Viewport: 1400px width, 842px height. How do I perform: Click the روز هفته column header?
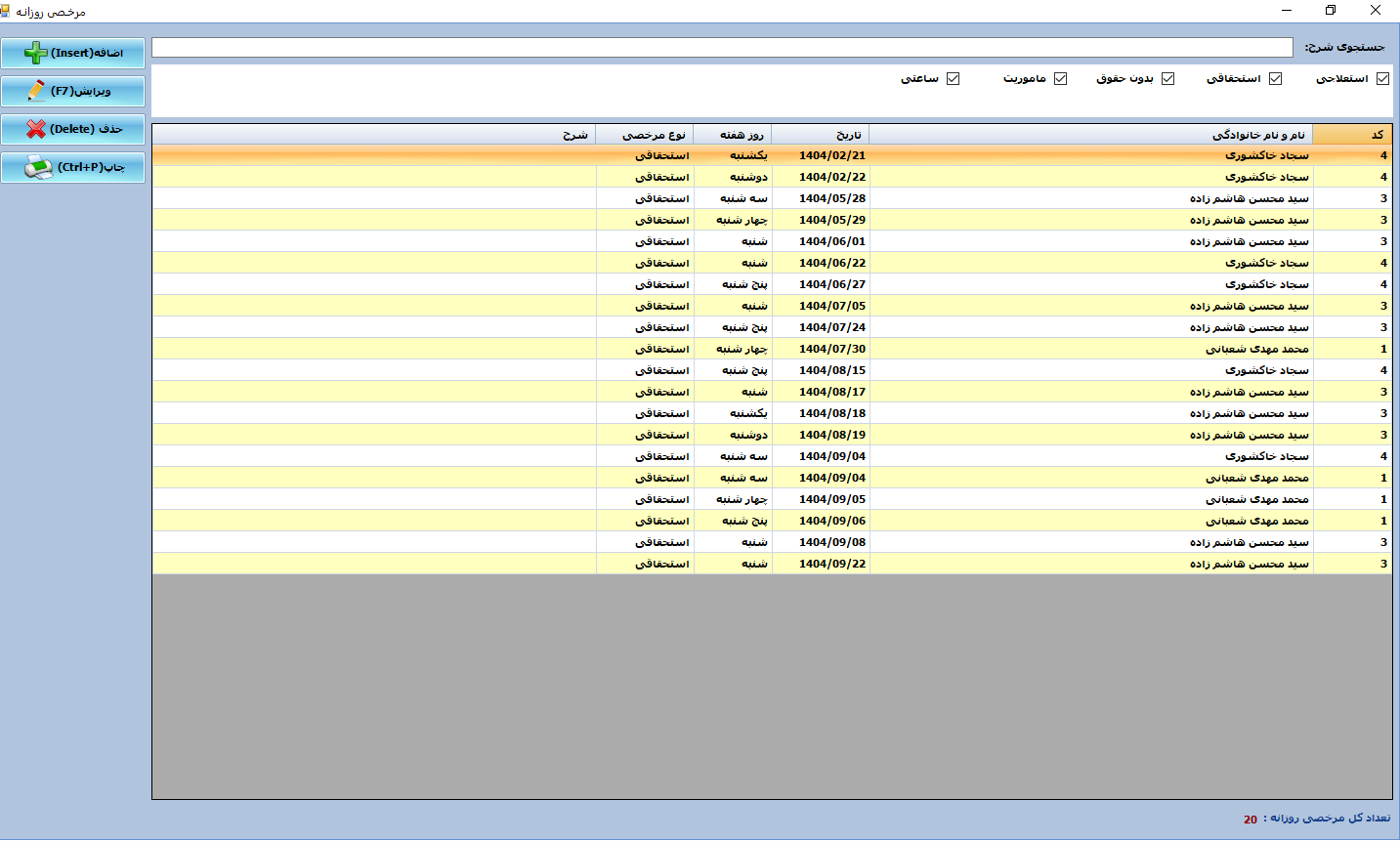[x=733, y=135]
